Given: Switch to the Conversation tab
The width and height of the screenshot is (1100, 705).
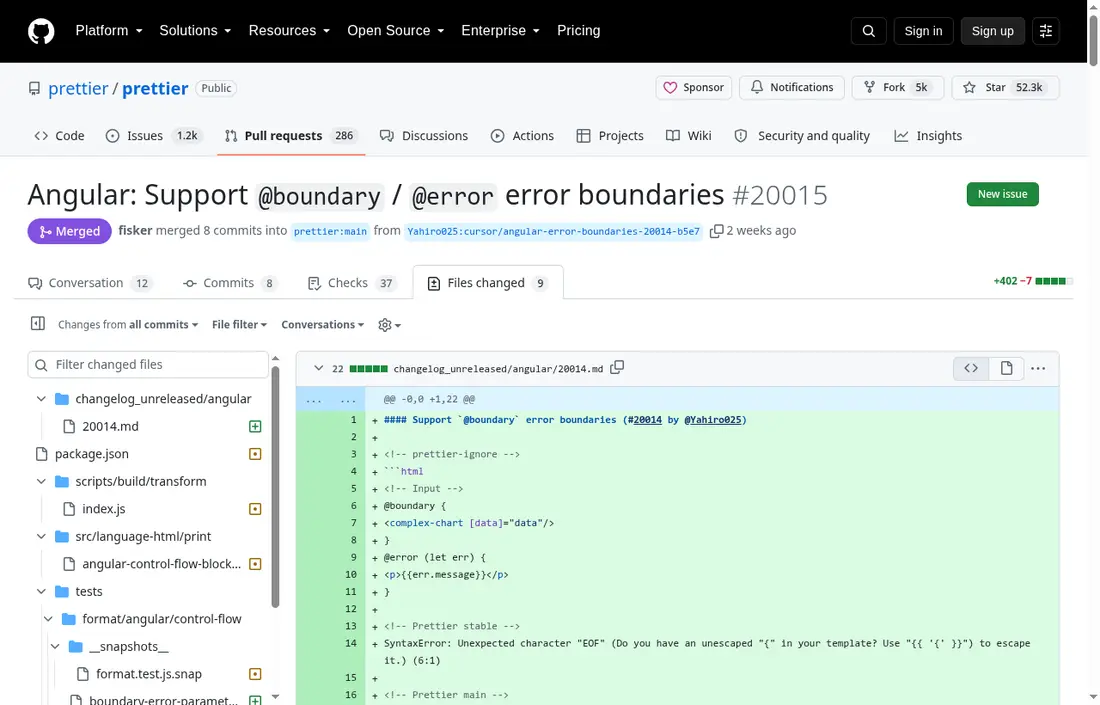Looking at the screenshot, I should pos(88,283).
